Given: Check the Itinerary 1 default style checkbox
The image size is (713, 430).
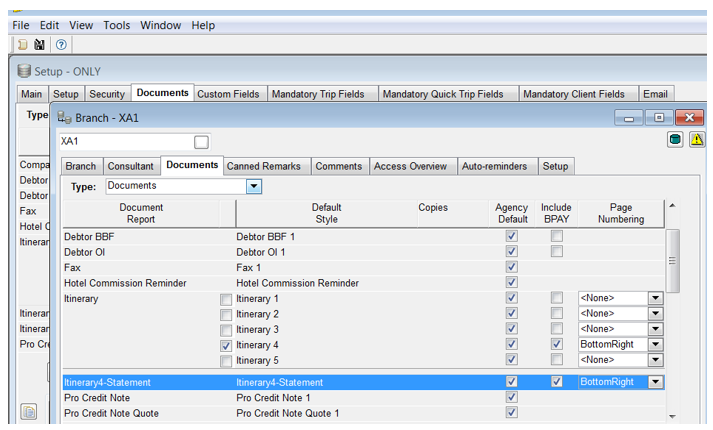Looking at the screenshot, I should [x=226, y=299].
